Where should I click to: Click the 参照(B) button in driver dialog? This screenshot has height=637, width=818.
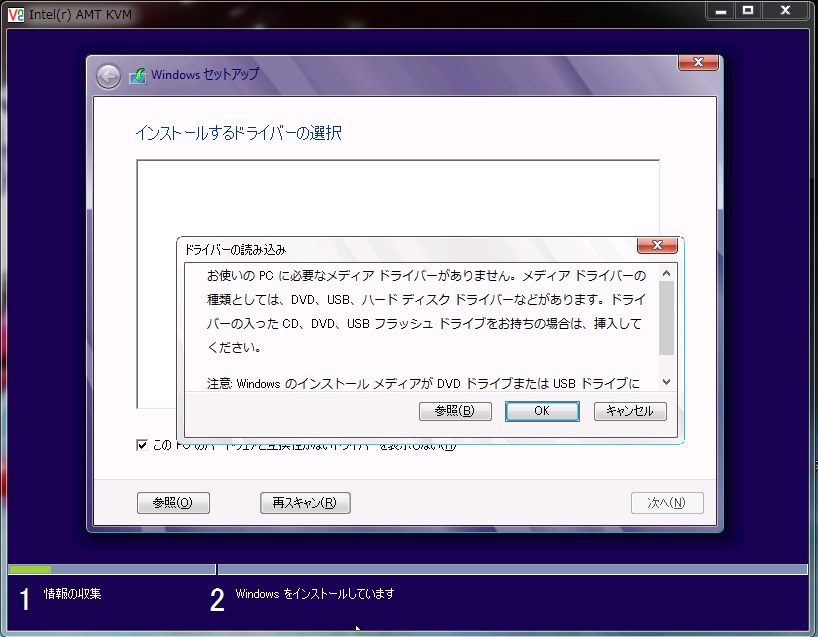[x=455, y=411]
